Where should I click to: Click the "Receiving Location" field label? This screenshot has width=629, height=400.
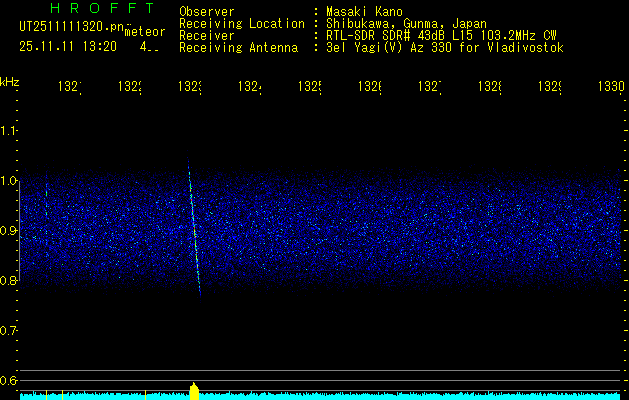point(241,24)
